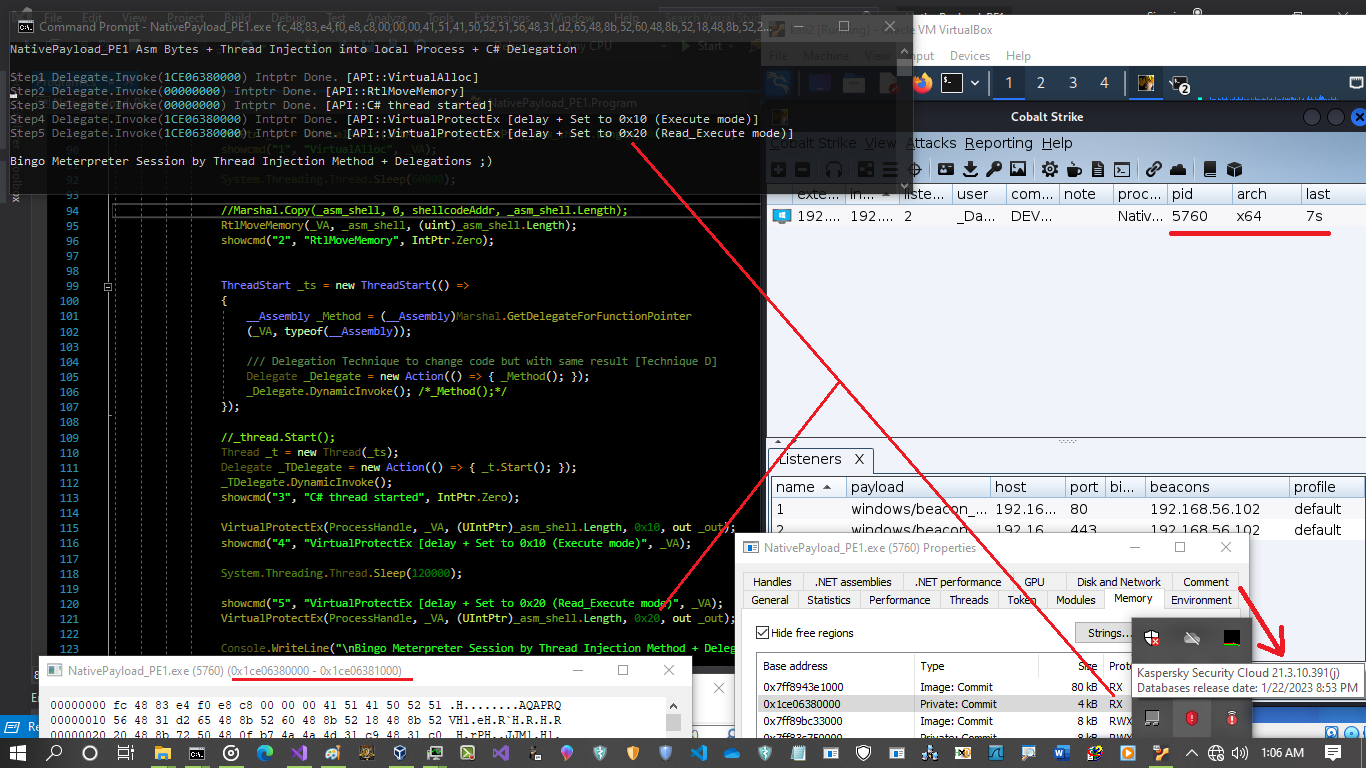Open the Help menu in VirtualBox window
This screenshot has height=768, width=1366.
coord(1018,56)
